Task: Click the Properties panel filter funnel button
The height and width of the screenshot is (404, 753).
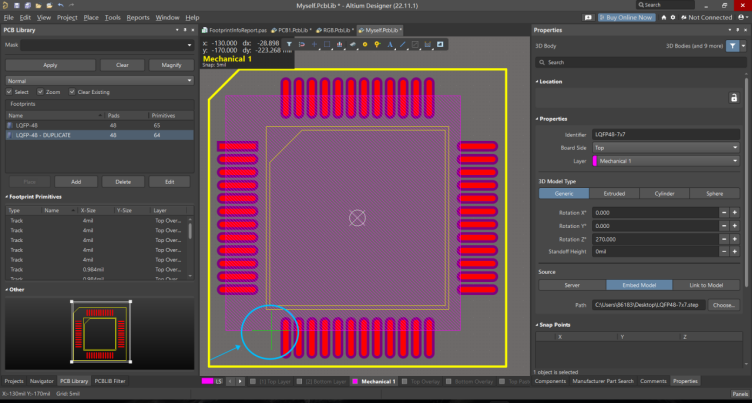Action: coord(733,46)
